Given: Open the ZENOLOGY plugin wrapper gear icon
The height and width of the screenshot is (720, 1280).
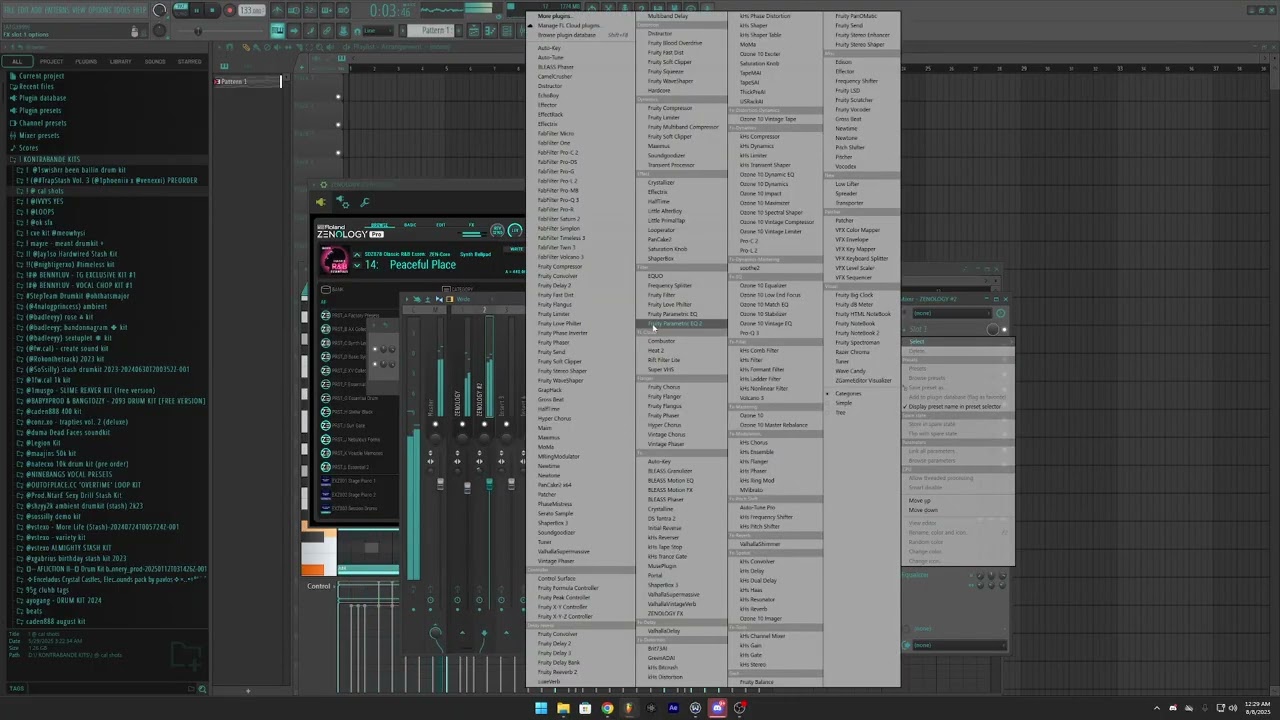Looking at the screenshot, I should [x=323, y=185].
